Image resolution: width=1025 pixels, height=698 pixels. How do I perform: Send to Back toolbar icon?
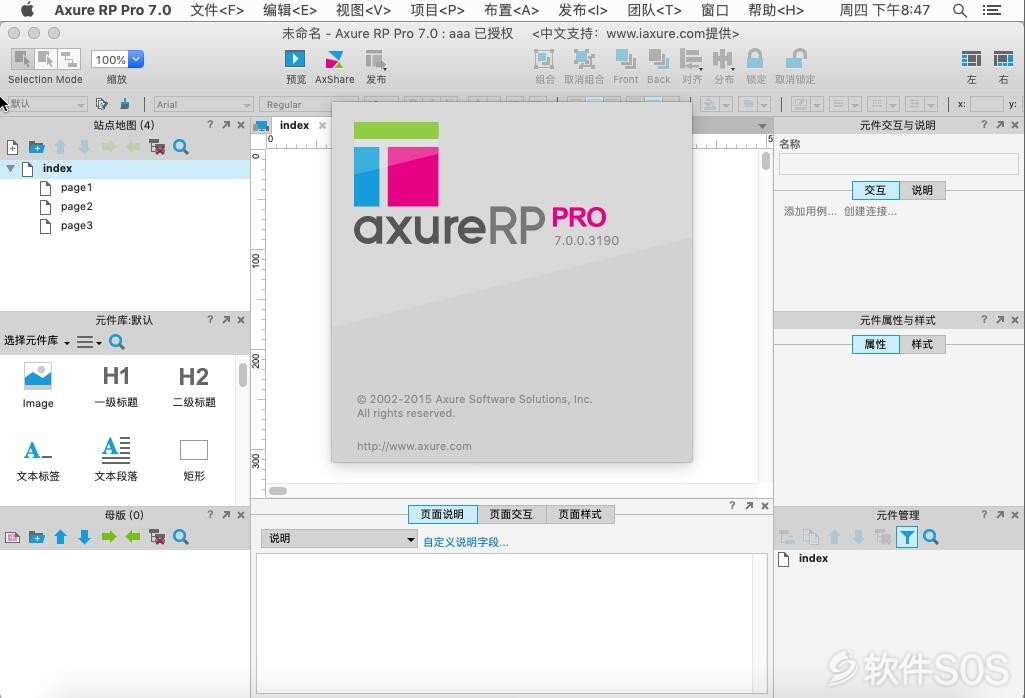point(658,60)
